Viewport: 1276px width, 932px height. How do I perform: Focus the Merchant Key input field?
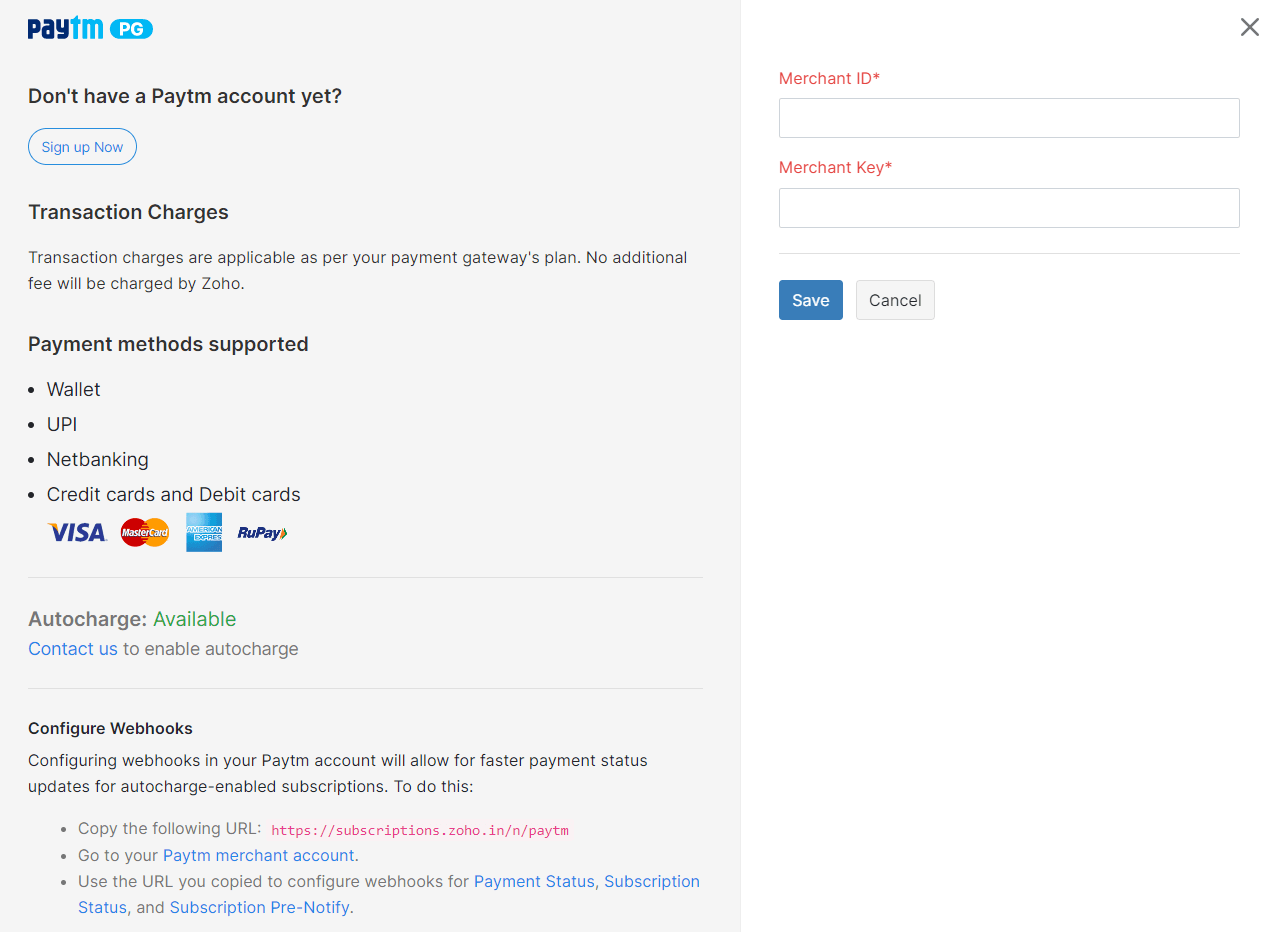(1009, 208)
